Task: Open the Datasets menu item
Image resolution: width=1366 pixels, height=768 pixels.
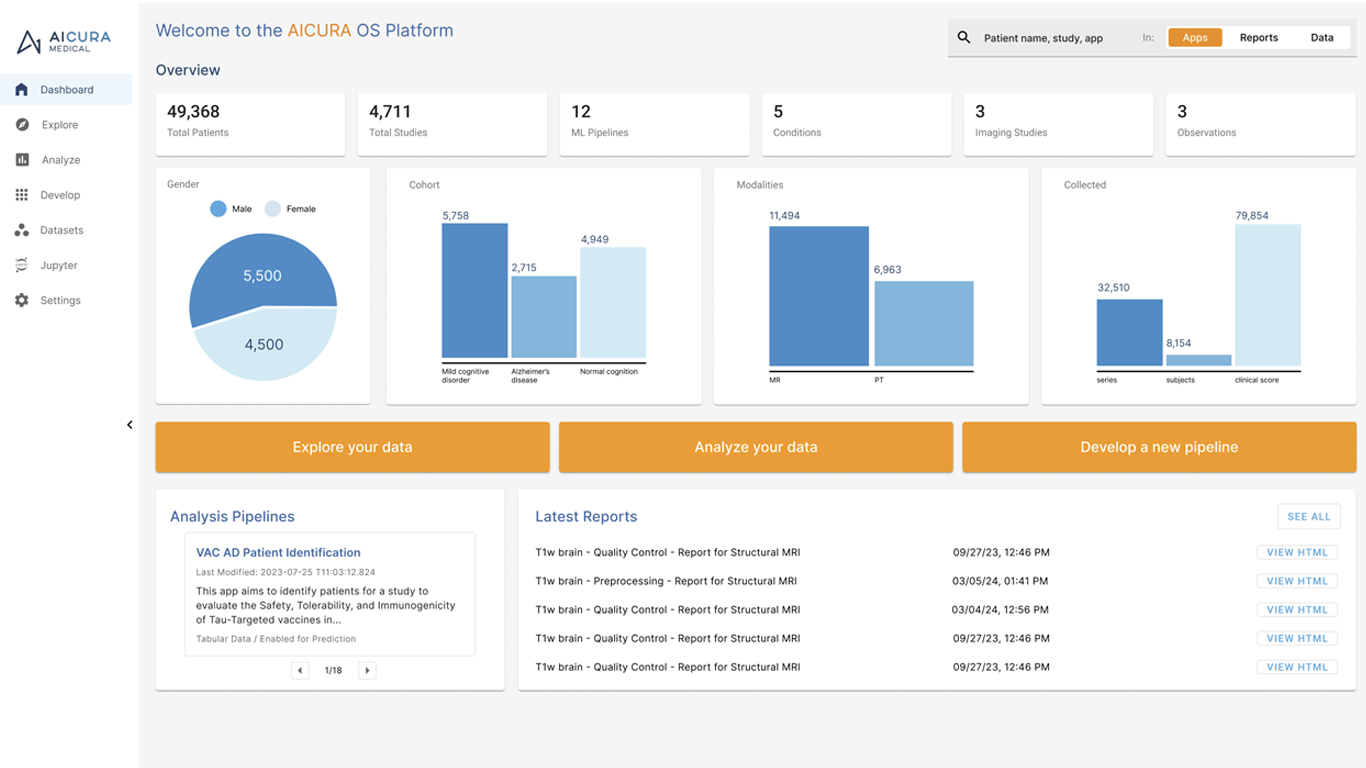Action: tap(66, 230)
